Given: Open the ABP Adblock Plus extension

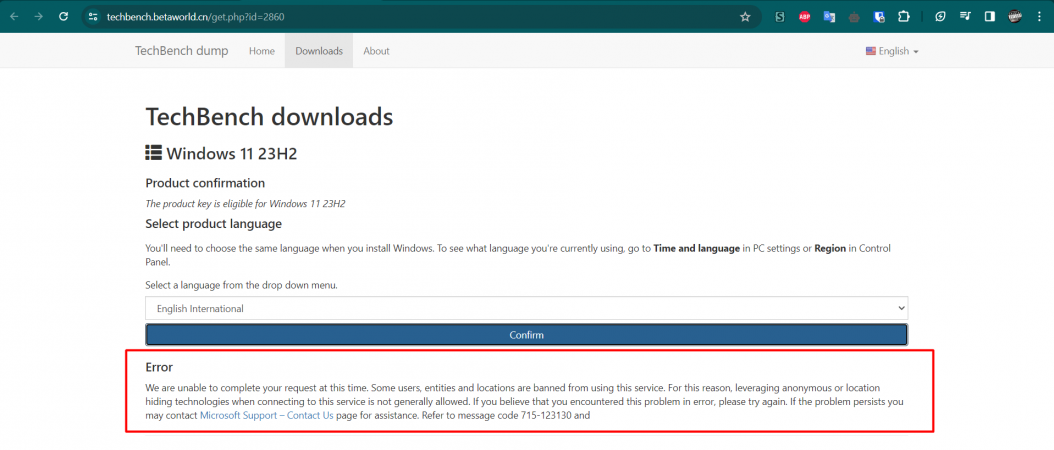Looking at the screenshot, I should pyautogui.click(x=805, y=17).
